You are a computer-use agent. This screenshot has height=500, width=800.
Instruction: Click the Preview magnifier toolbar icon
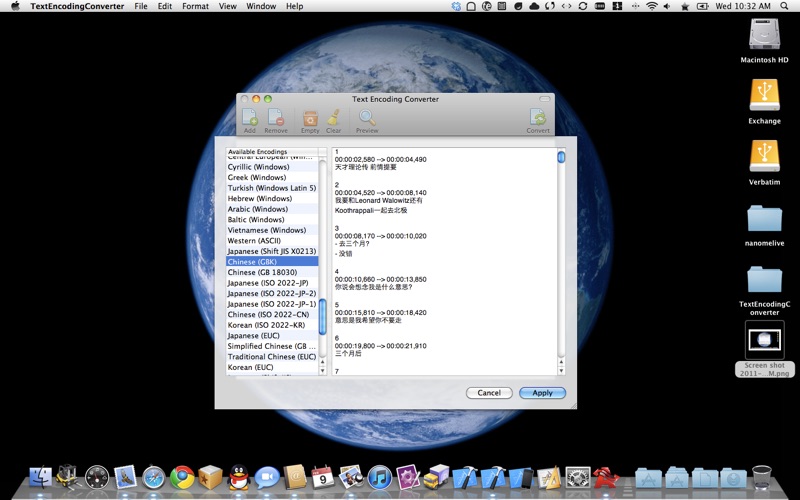367,118
